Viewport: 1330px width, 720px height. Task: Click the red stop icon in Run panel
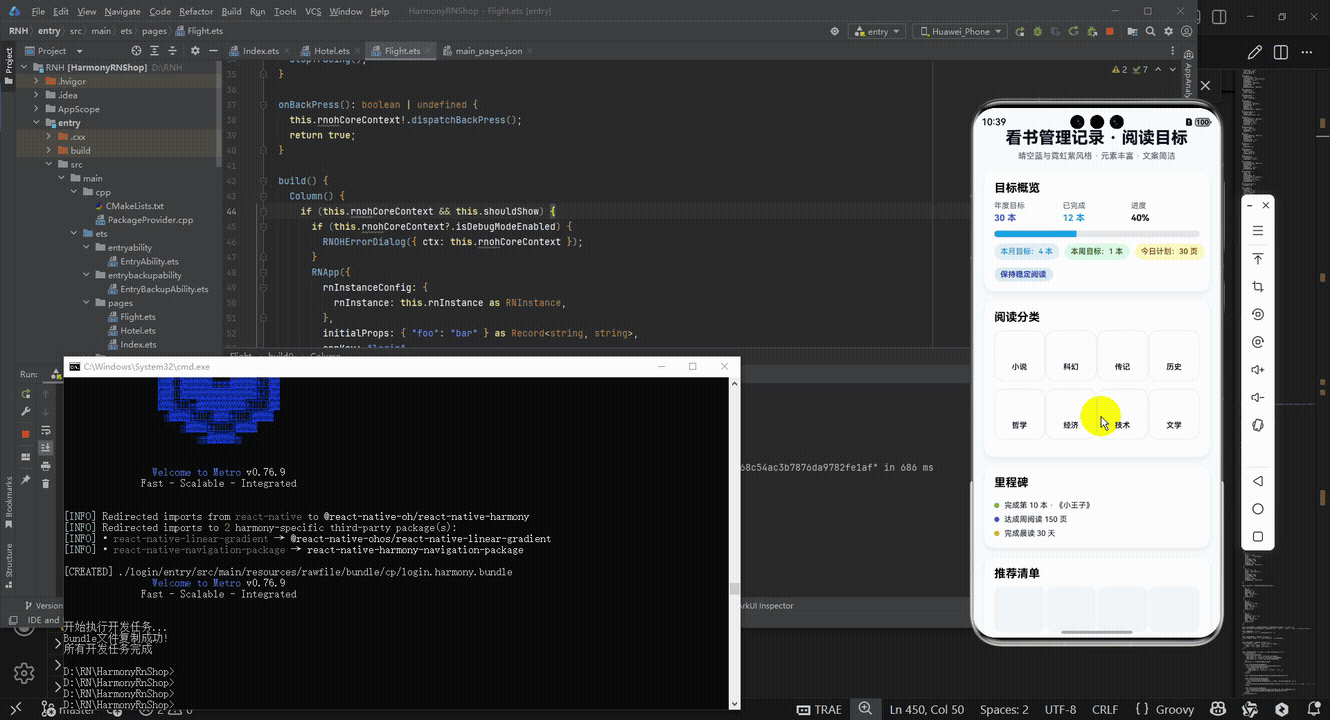[26, 434]
